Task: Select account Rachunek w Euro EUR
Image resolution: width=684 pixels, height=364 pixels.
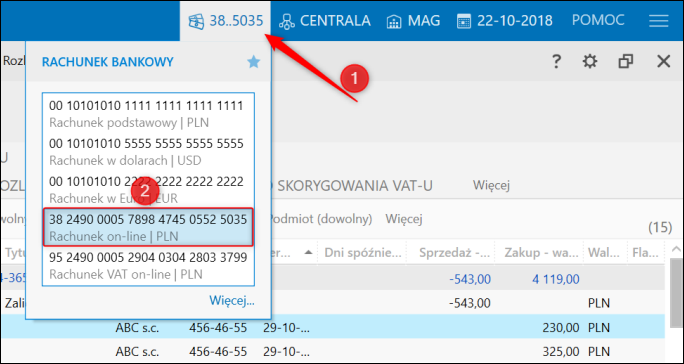Action: [148, 190]
